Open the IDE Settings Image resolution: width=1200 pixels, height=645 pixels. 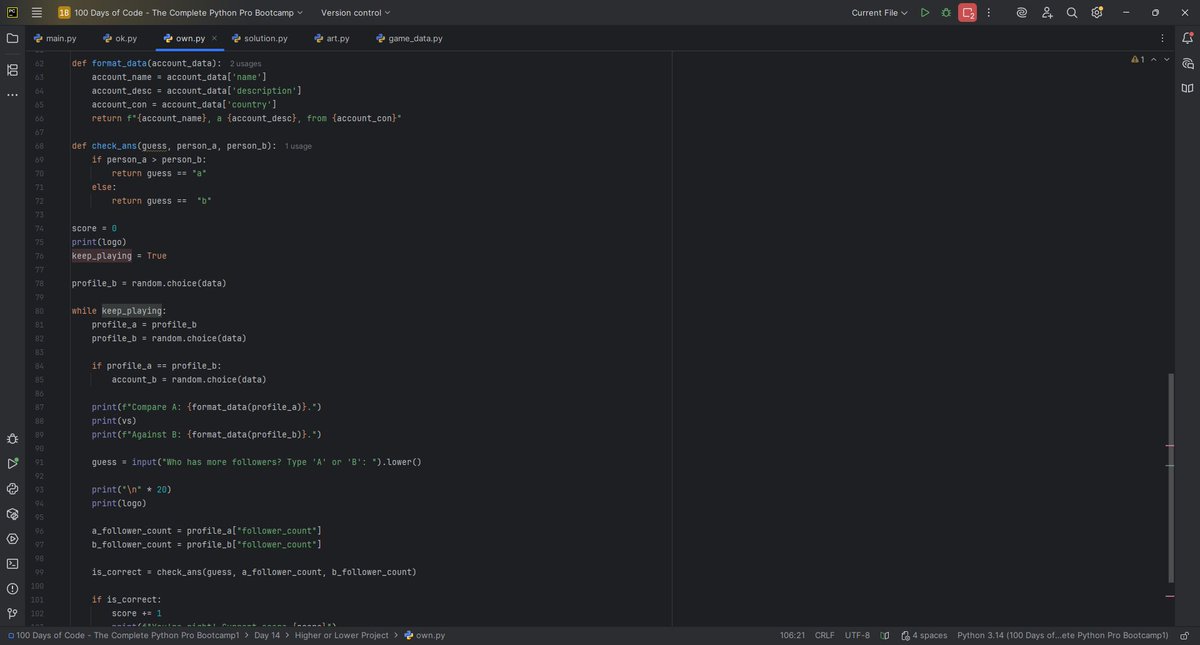click(1097, 12)
